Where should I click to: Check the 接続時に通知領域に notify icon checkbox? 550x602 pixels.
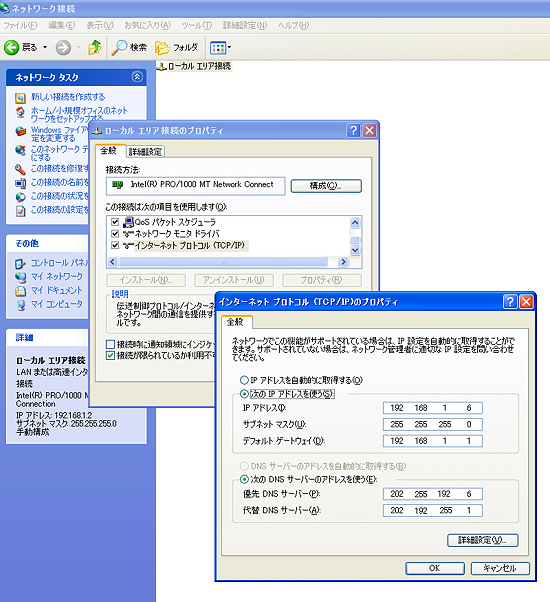[111, 344]
